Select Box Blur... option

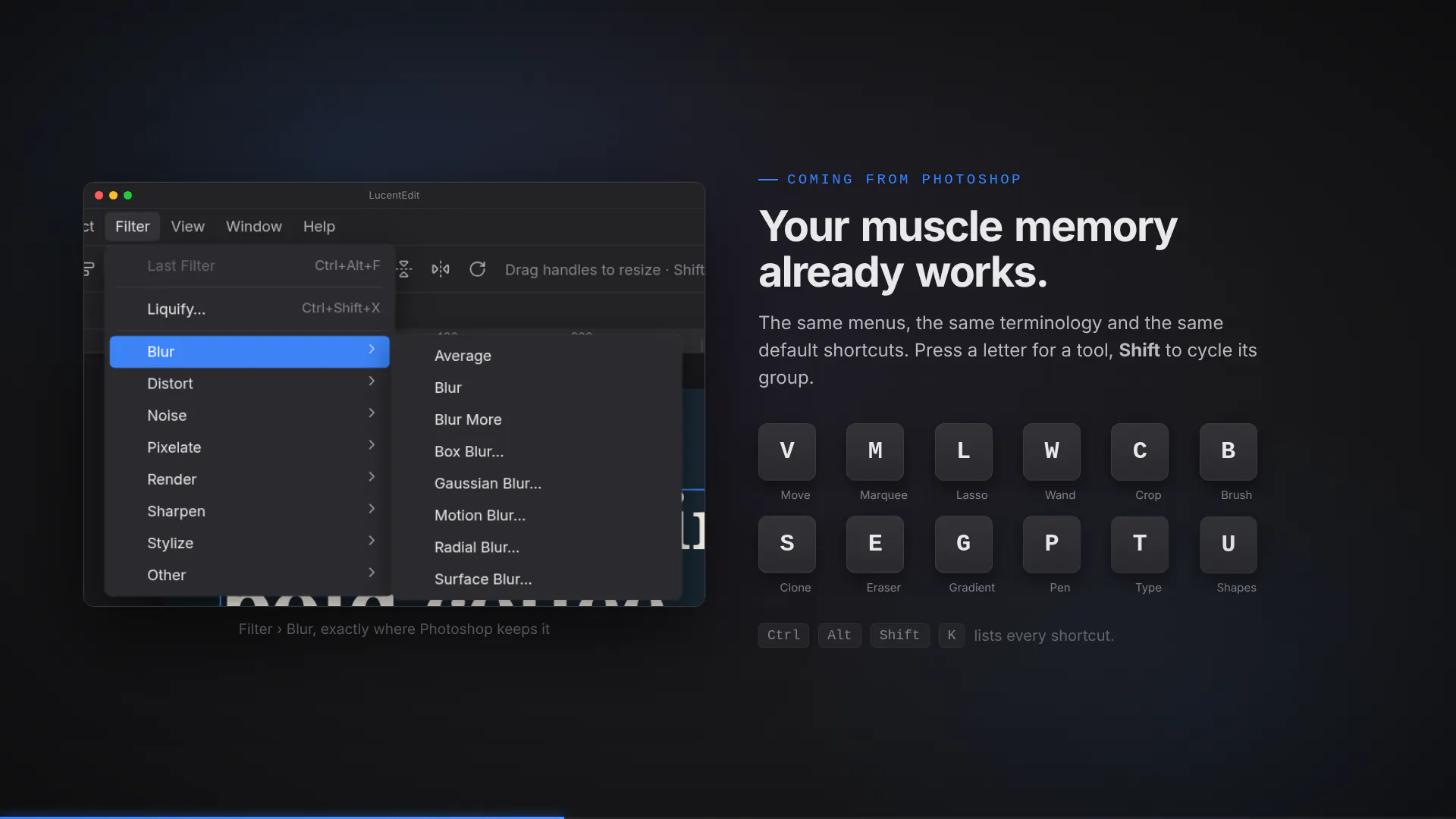tap(538, 452)
